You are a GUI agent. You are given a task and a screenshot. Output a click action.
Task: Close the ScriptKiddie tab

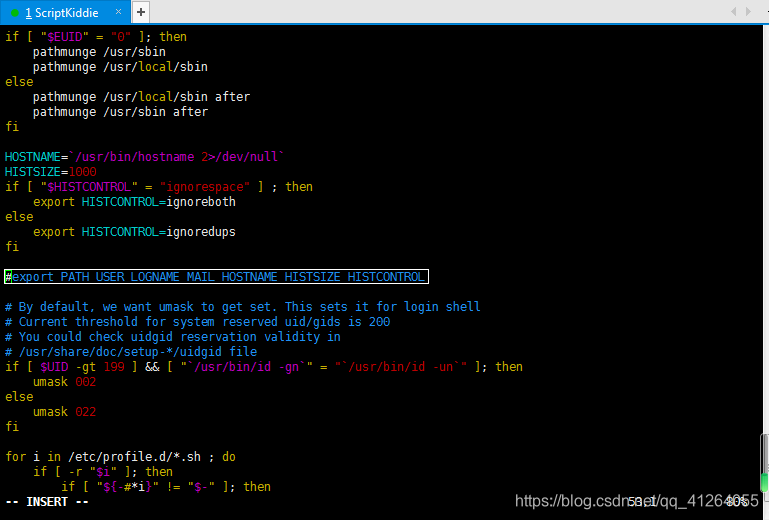[x=118, y=12]
